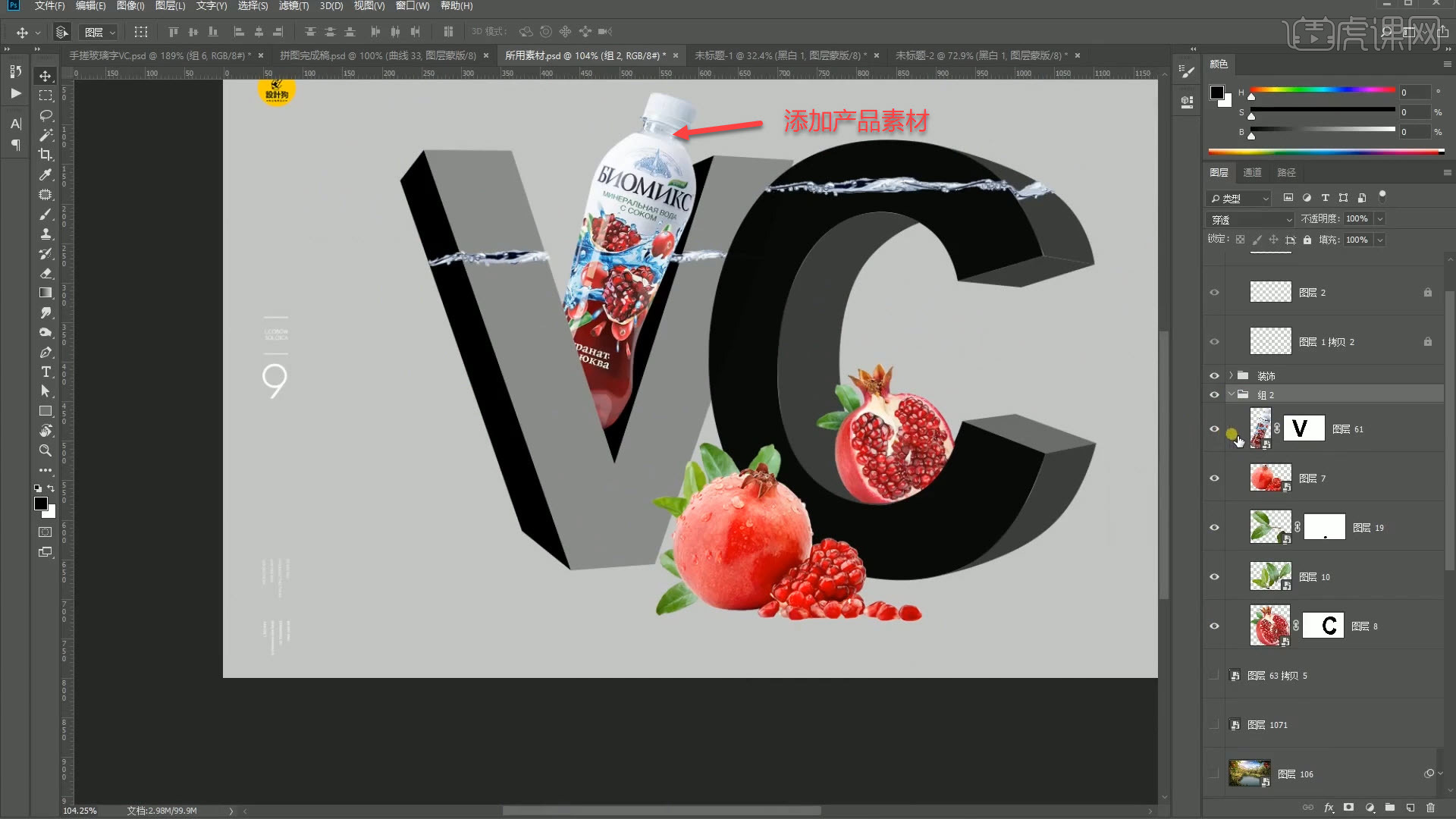The height and width of the screenshot is (819, 1456).
Task: Show hidden layer 图层 1071
Action: [x=1214, y=725]
